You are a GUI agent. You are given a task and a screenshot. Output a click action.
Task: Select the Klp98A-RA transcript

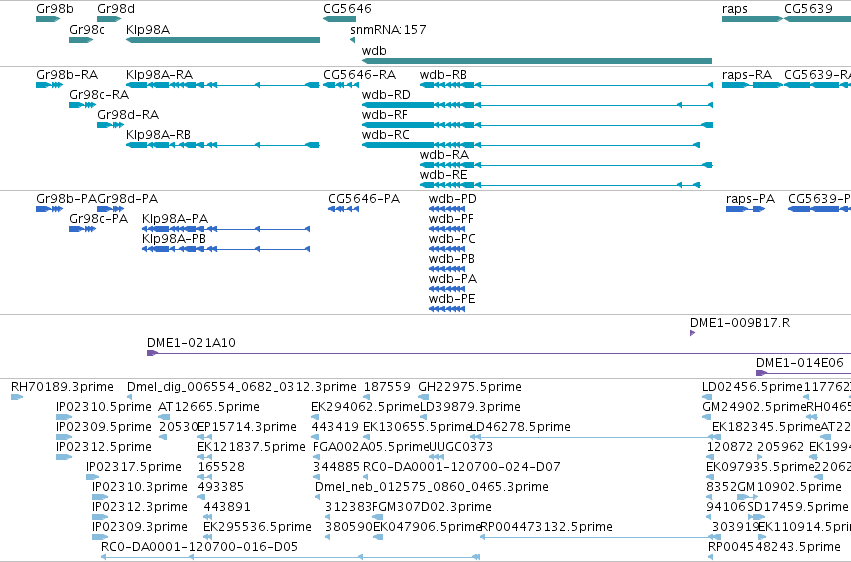[x=223, y=85]
